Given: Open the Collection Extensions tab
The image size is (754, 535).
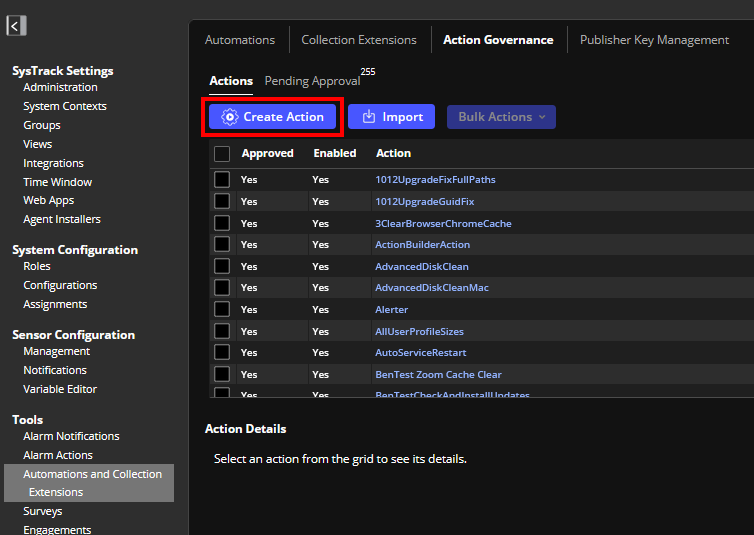Looking at the screenshot, I should pos(358,40).
